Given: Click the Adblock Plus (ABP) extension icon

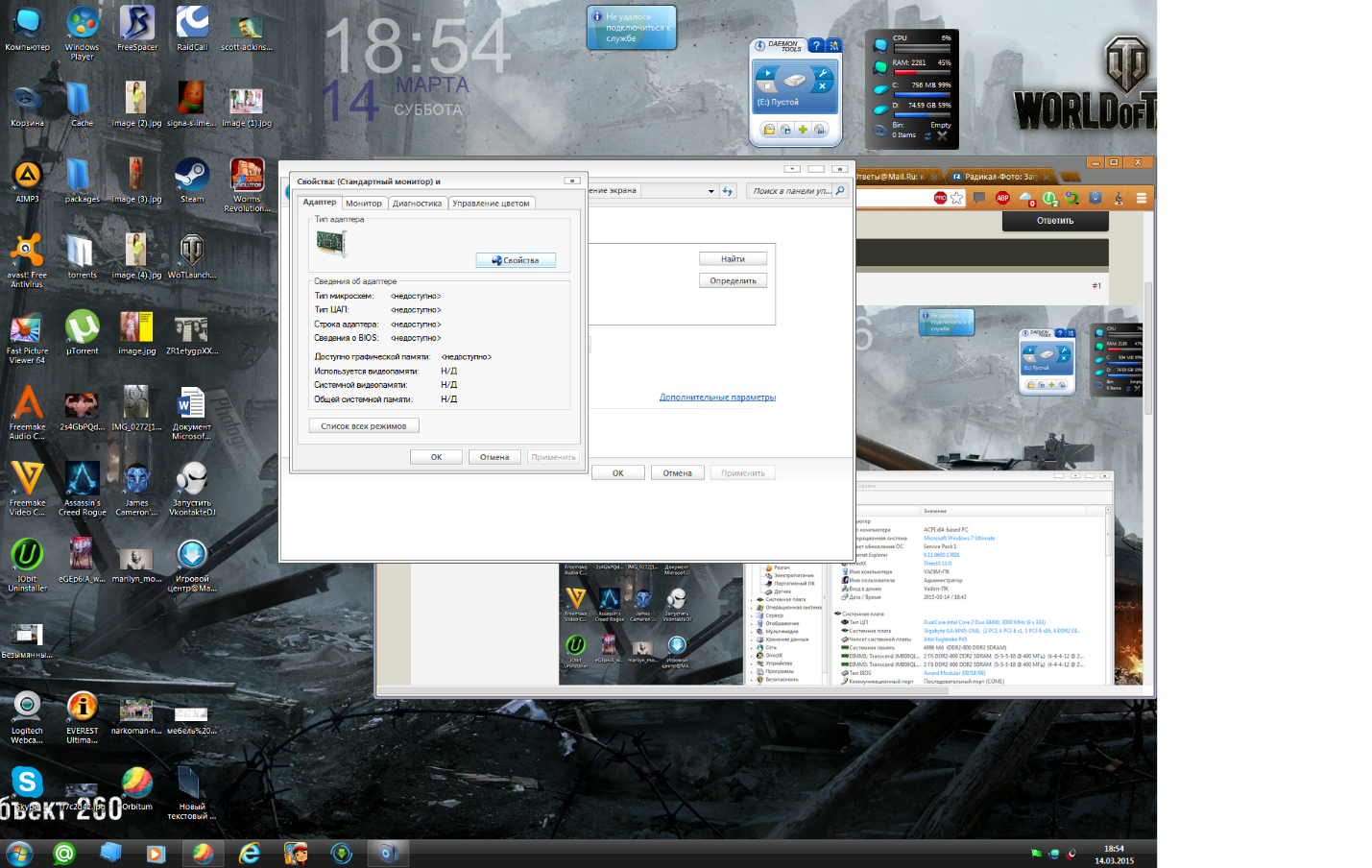Looking at the screenshot, I should coord(1002,198).
